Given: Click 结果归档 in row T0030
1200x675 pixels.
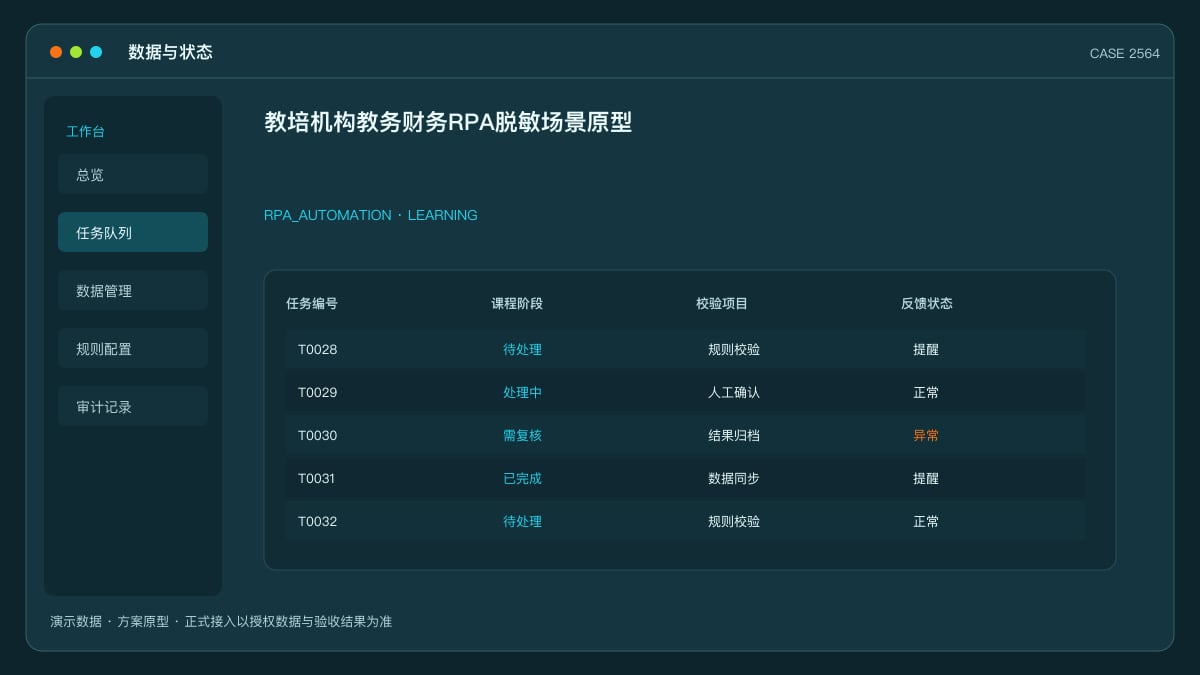Looking at the screenshot, I should tap(734, 435).
